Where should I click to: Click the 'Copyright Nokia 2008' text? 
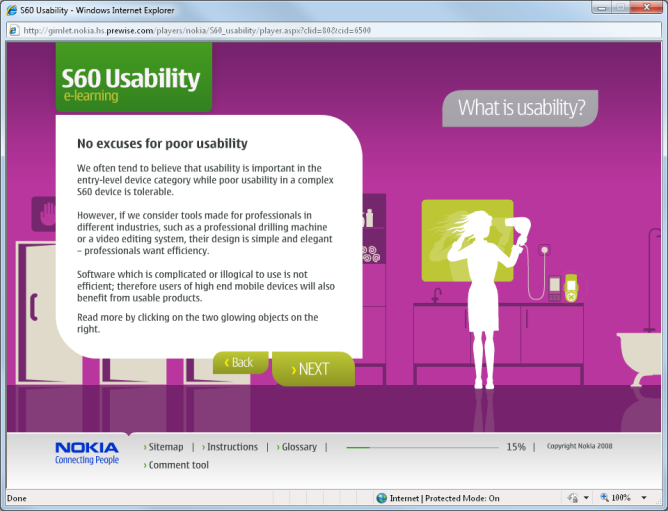(x=579, y=446)
